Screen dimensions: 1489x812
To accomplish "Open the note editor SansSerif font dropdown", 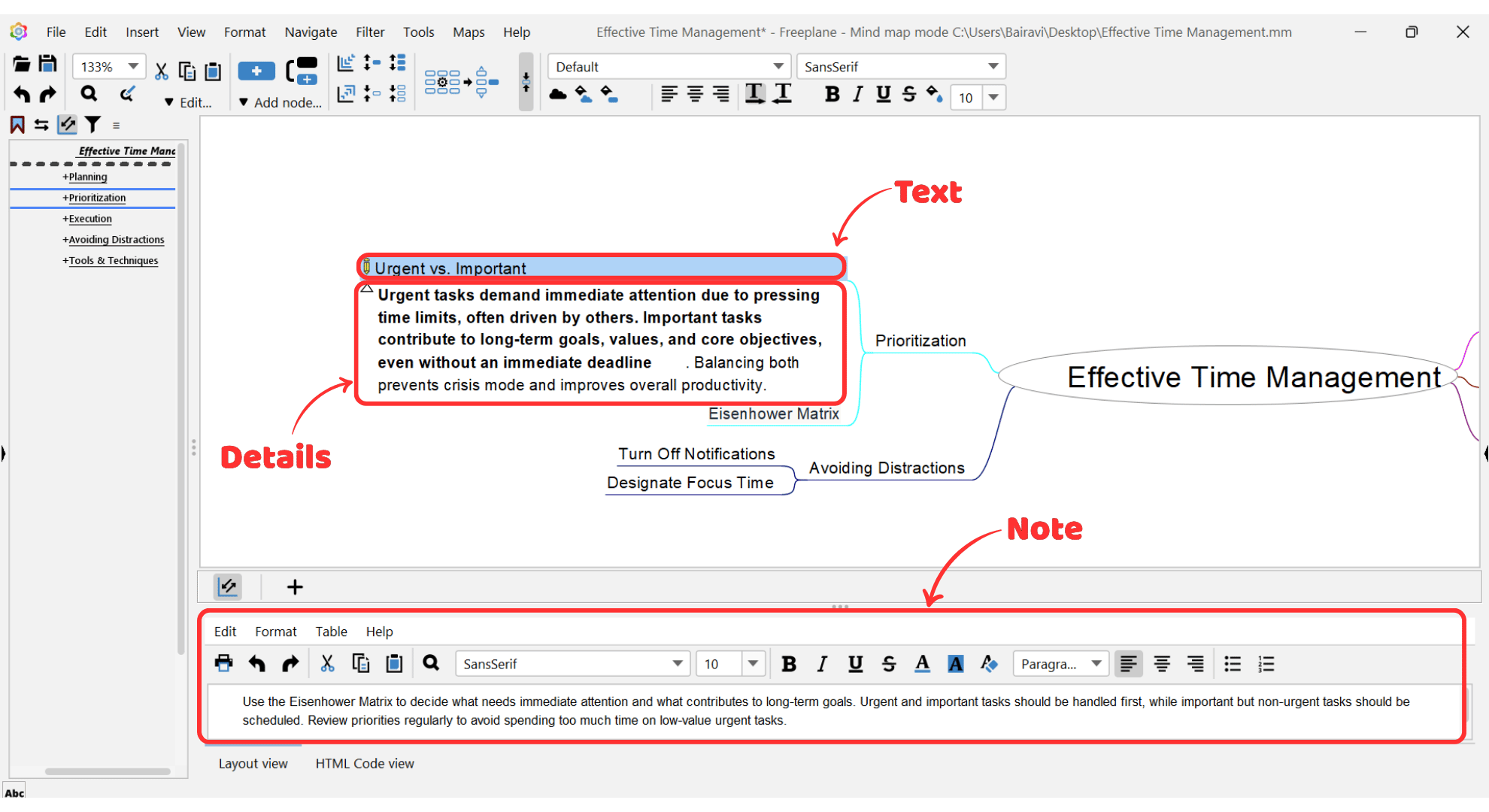I will [x=677, y=664].
